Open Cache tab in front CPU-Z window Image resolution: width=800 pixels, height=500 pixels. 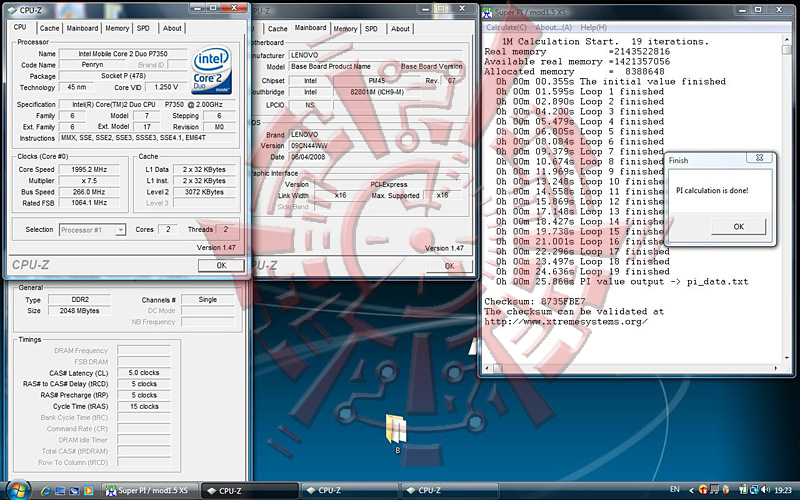49,29
